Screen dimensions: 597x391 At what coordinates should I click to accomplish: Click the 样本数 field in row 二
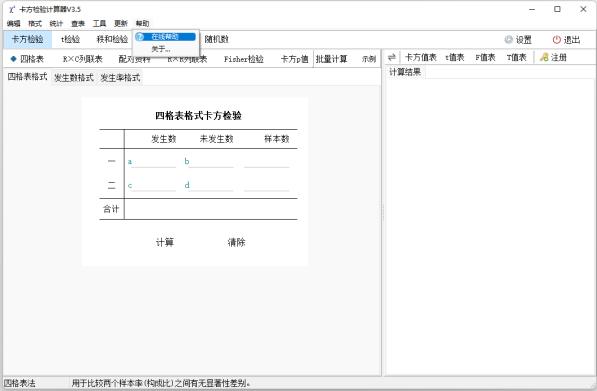point(267,185)
